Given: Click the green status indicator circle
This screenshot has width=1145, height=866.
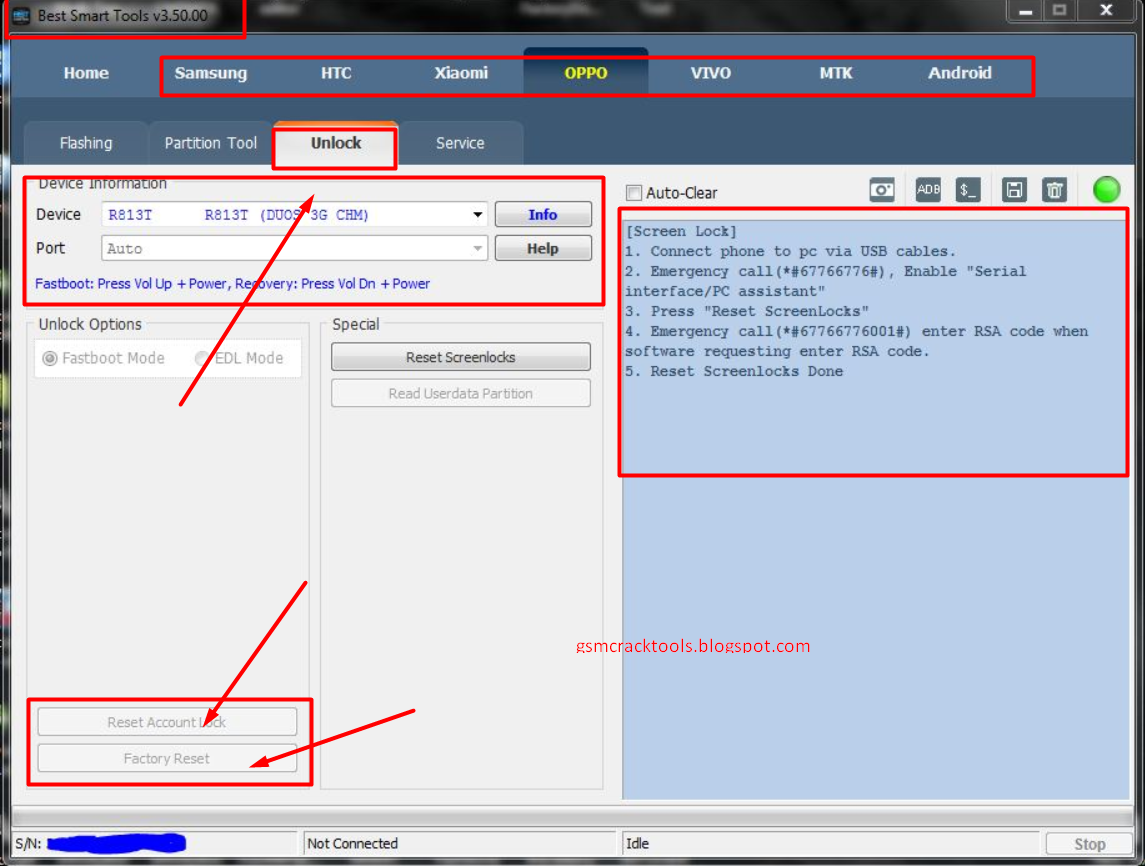Looking at the screenshot, I should (x=1106, y=190).
